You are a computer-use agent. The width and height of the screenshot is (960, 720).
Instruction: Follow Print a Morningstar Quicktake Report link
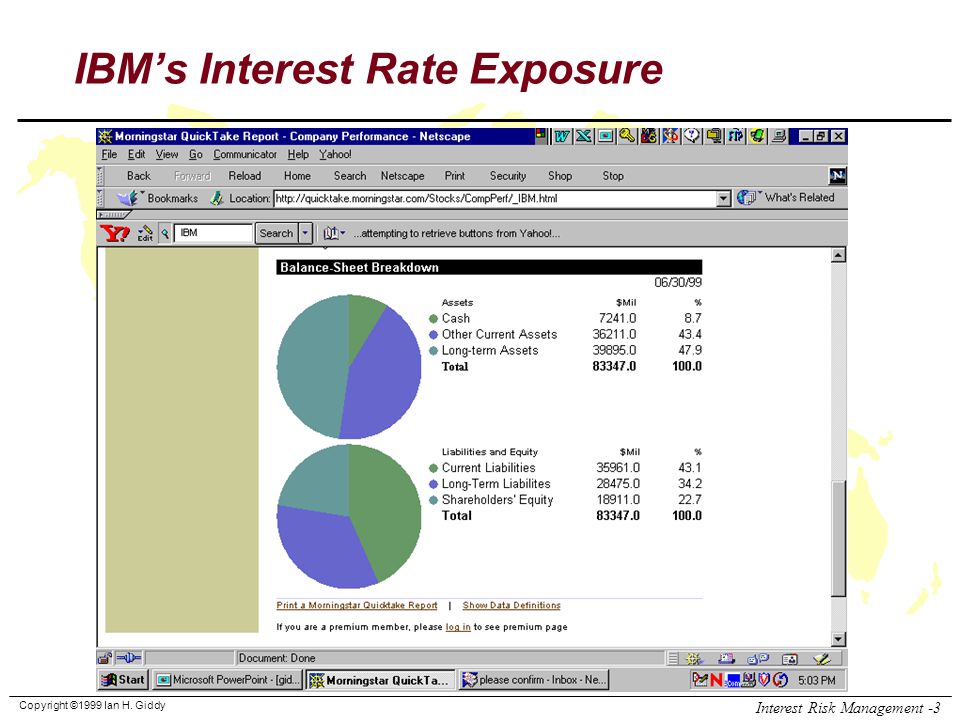[357, 606]
